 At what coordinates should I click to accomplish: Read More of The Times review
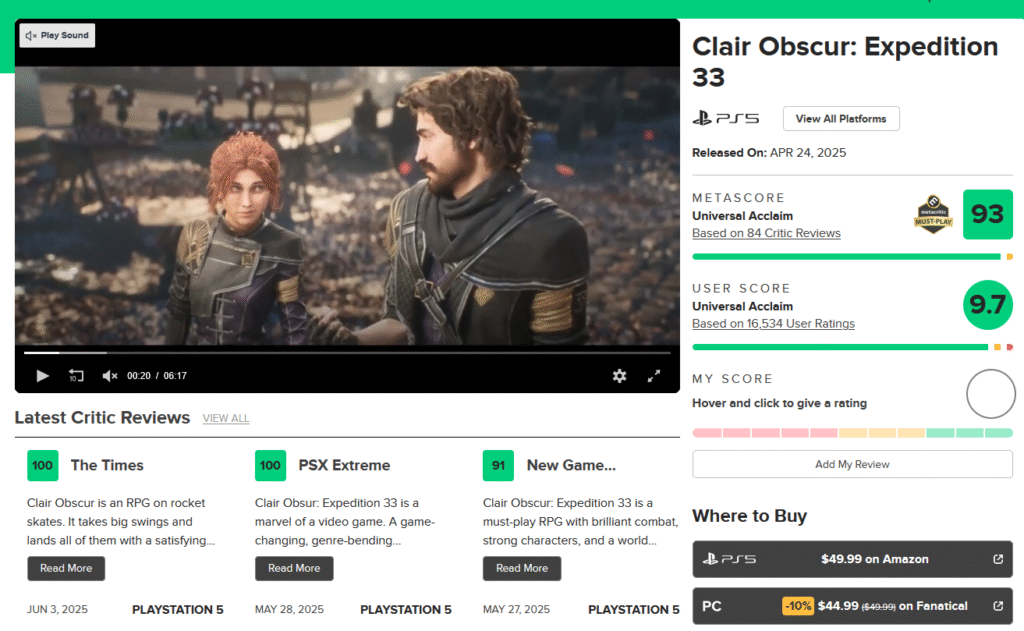point(66,568)
